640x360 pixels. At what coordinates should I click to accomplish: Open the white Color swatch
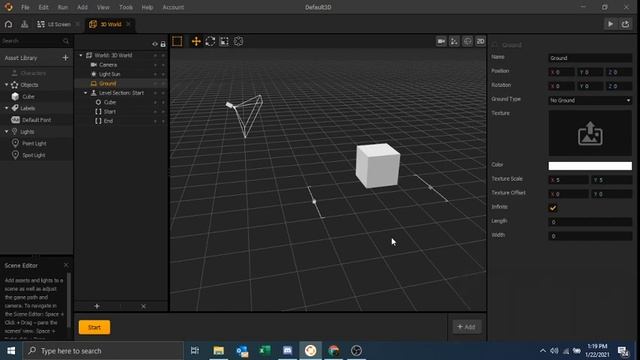coord(590,166)
